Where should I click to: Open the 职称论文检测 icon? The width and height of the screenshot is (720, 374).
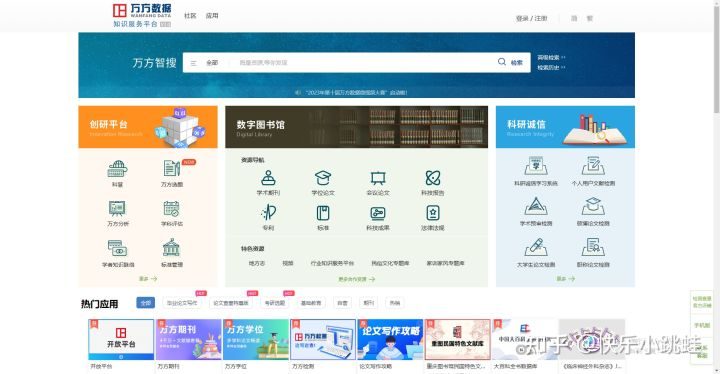[x=593, y=247]
